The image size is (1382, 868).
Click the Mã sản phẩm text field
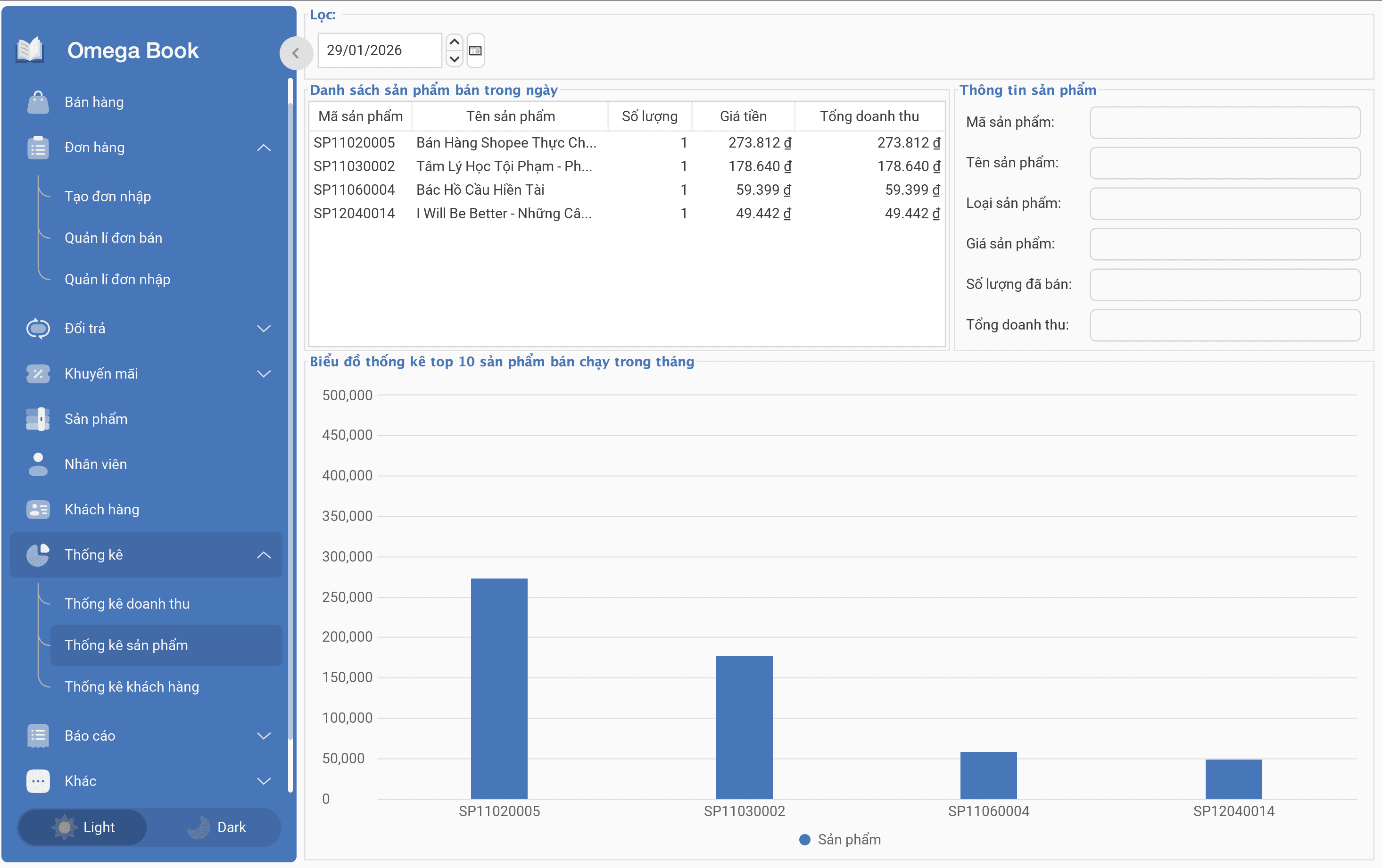coord(1225,122)
